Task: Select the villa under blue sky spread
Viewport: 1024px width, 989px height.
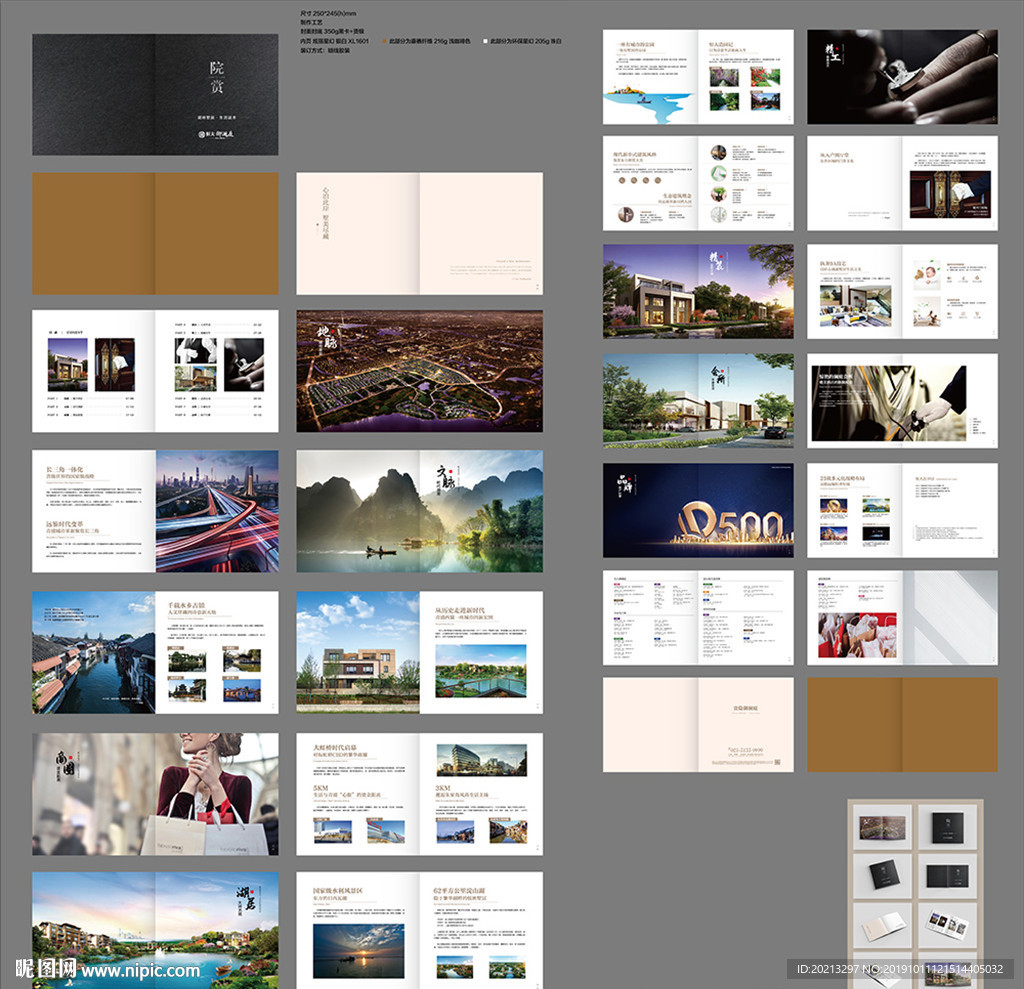Action: (419, 652)
